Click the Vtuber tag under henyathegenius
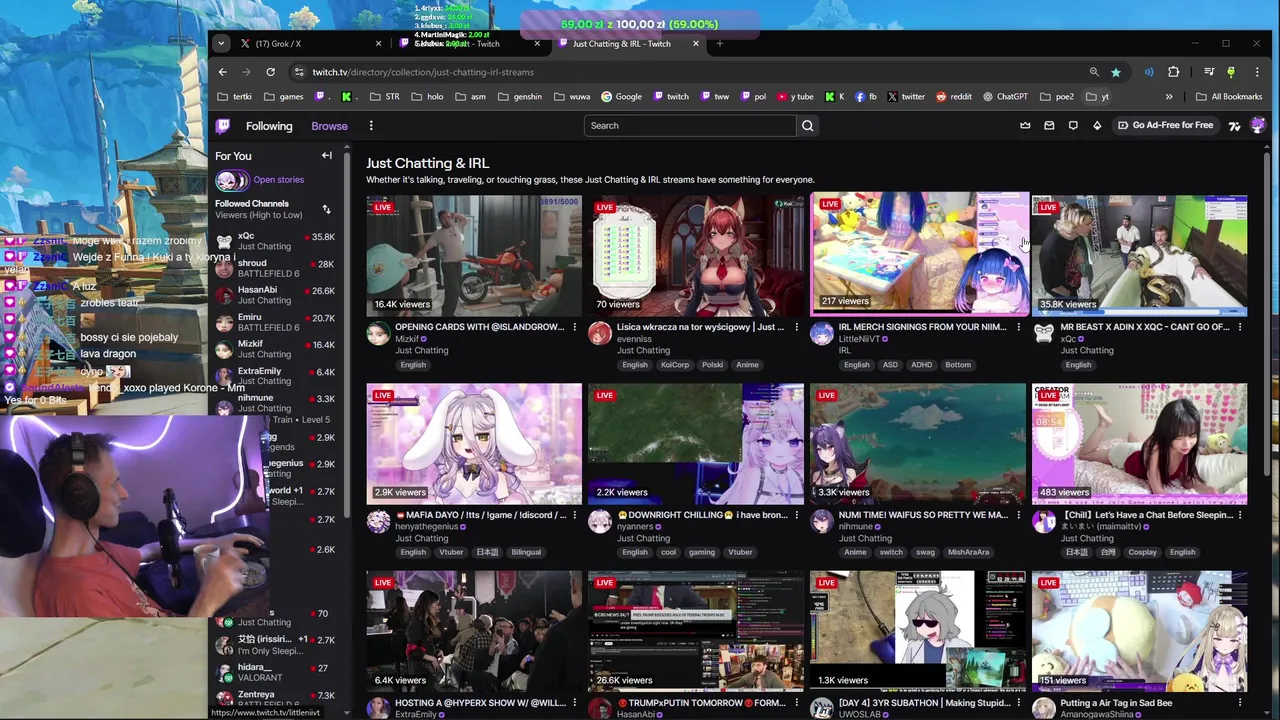 click(x=451, y=553)
